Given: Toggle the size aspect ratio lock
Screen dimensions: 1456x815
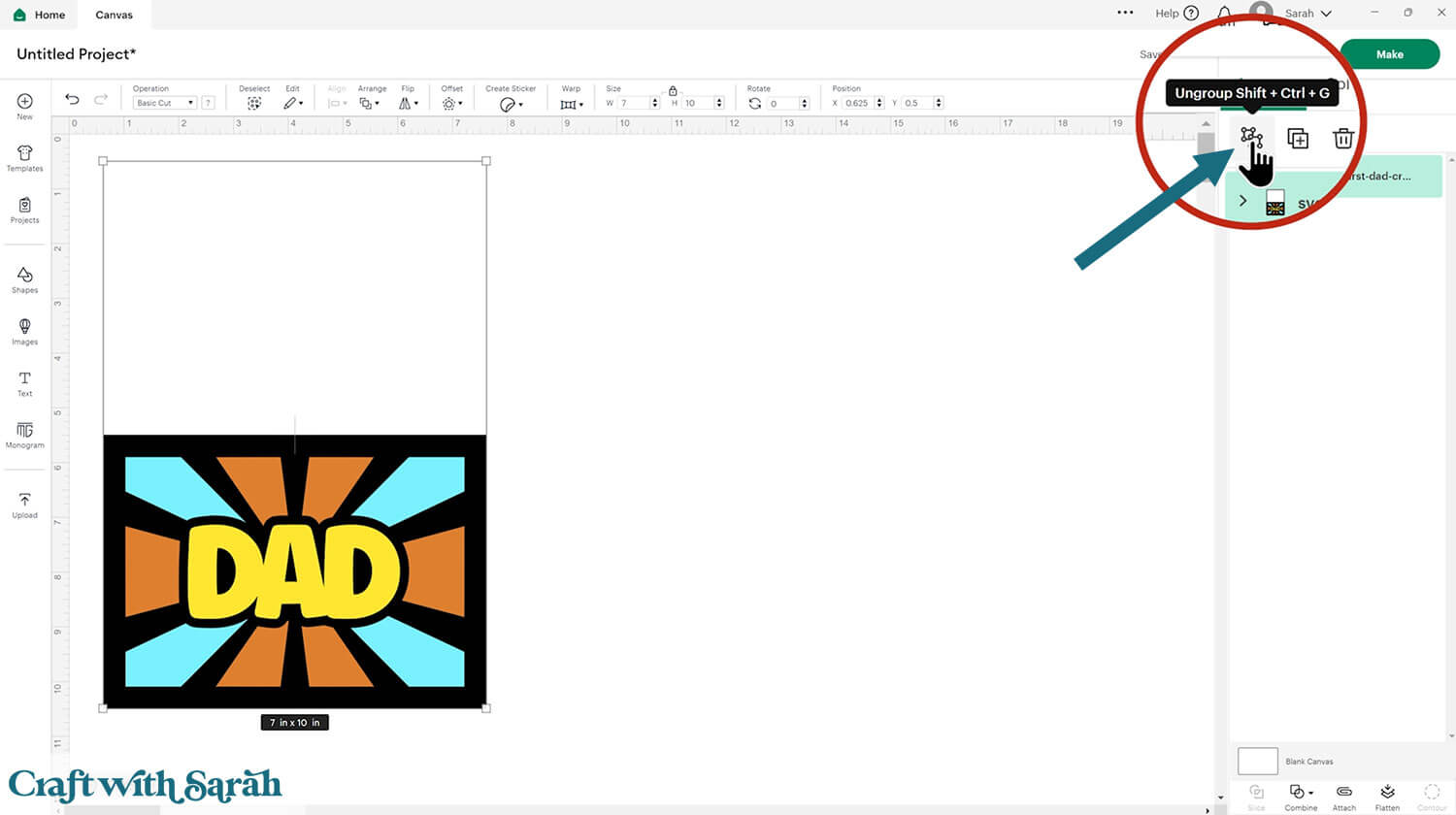Looking at the screenshot, I should point(673,90).
